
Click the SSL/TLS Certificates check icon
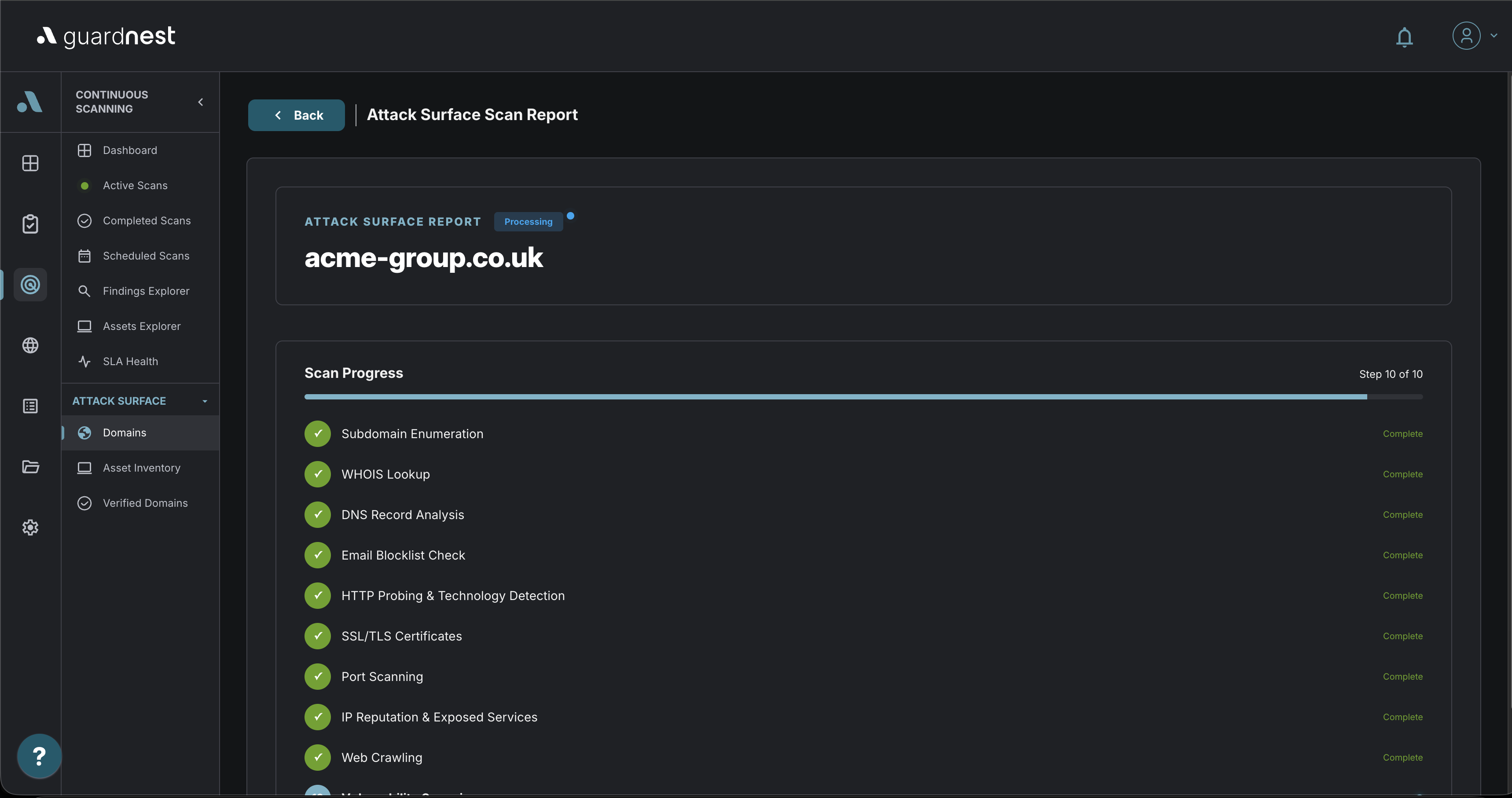[x=318, y=636]
